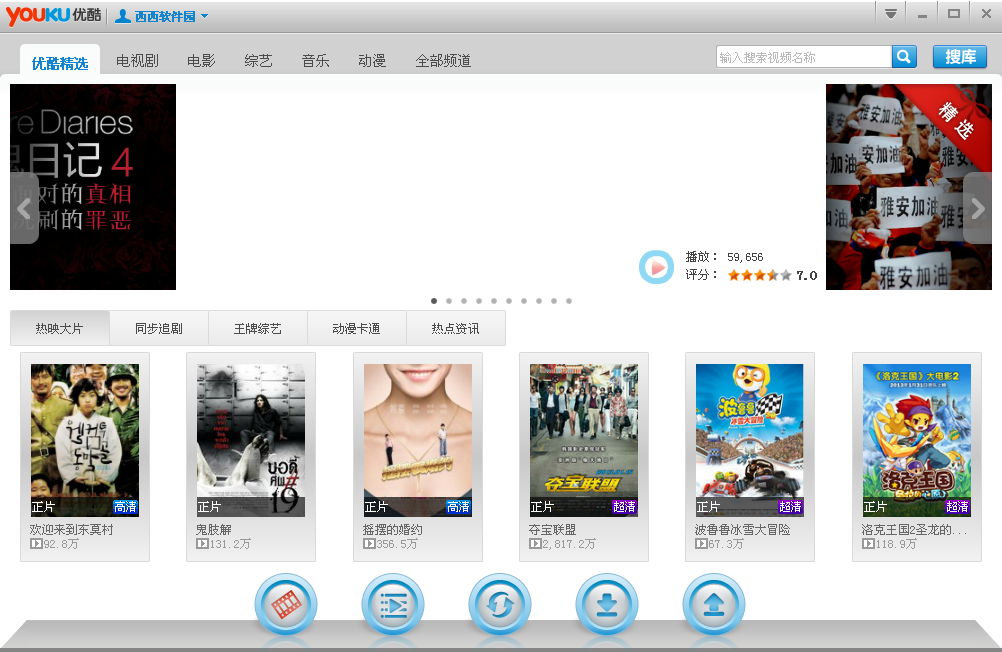Open the upload icon in bottom dock
This screenshot has width=1002, height=652.
click(714, 604)
